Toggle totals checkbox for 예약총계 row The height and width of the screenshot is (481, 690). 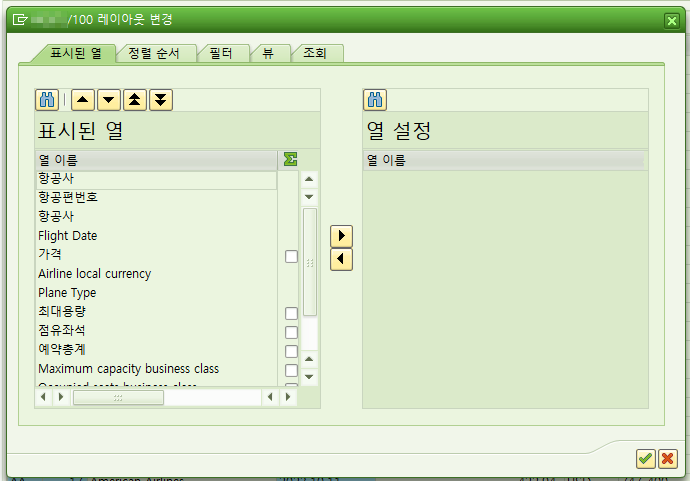291,351
